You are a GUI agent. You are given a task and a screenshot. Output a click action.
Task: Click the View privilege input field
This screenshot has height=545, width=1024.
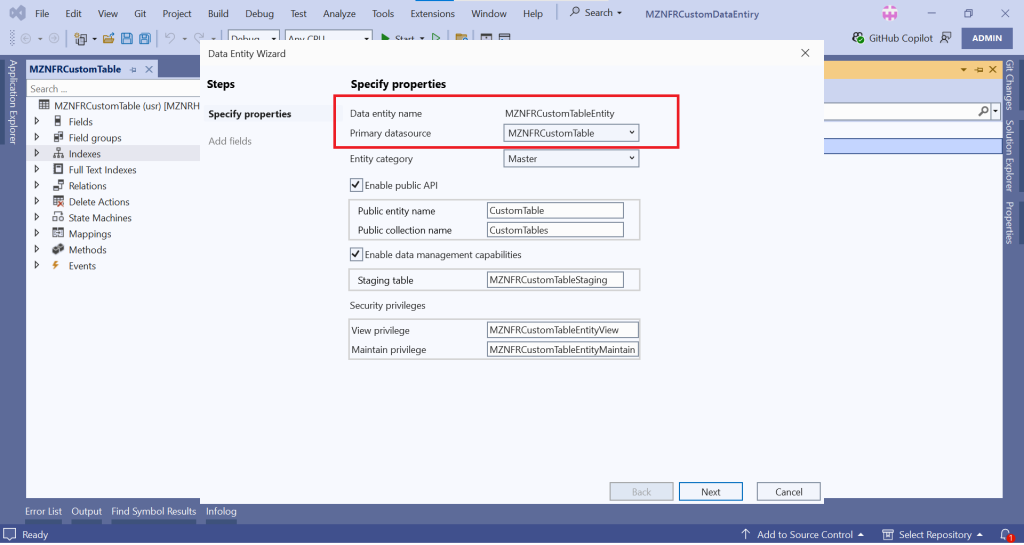pos(563,330)
